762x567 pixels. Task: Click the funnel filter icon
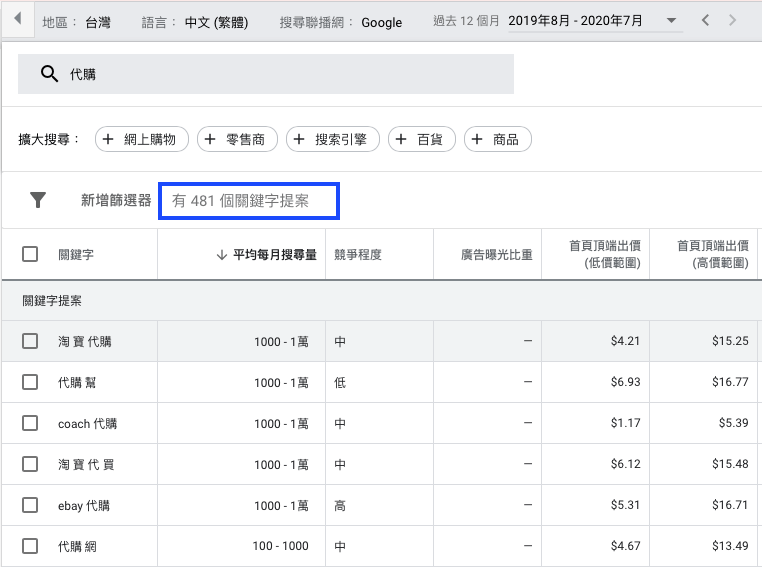point(38,200)
